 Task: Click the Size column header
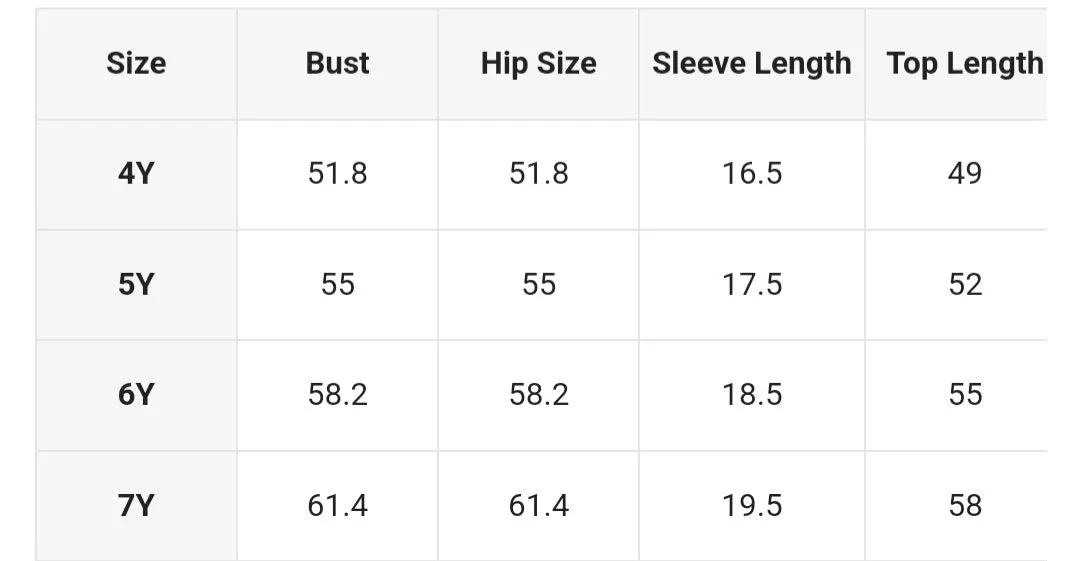136,63
